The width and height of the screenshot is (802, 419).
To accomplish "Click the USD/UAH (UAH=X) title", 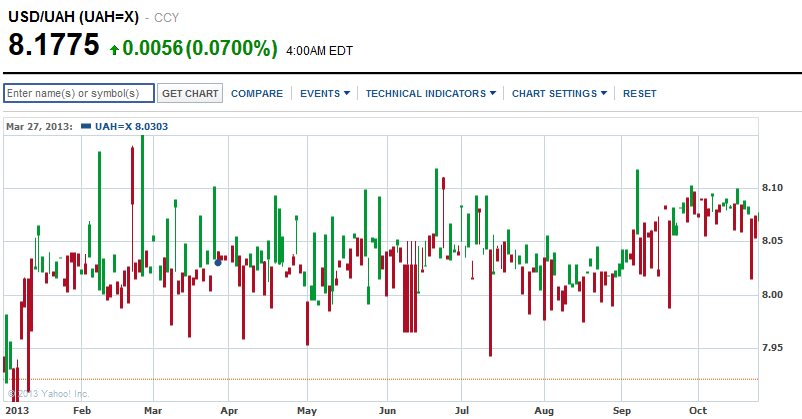I will pyautogui.click(x=73, y=17).
